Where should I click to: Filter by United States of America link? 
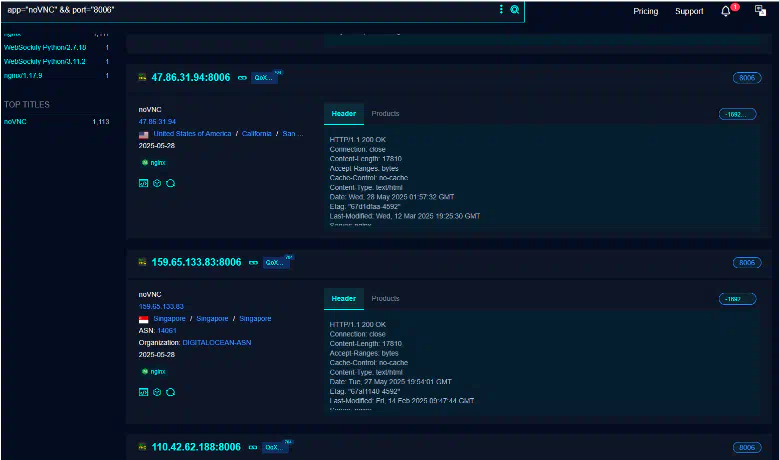point(192,134)
